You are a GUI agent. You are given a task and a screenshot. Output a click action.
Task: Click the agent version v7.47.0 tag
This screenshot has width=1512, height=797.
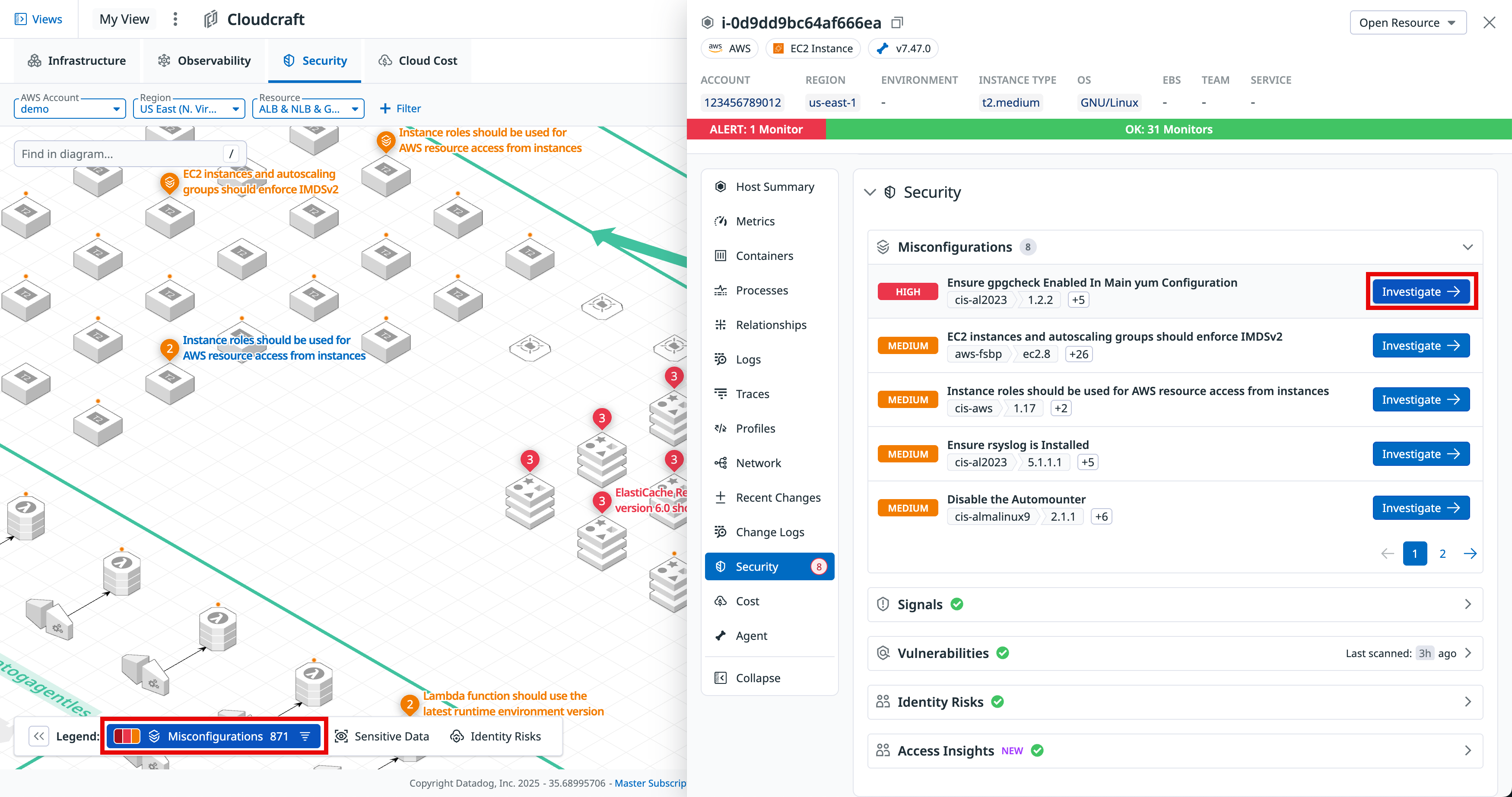click(903, 48)
